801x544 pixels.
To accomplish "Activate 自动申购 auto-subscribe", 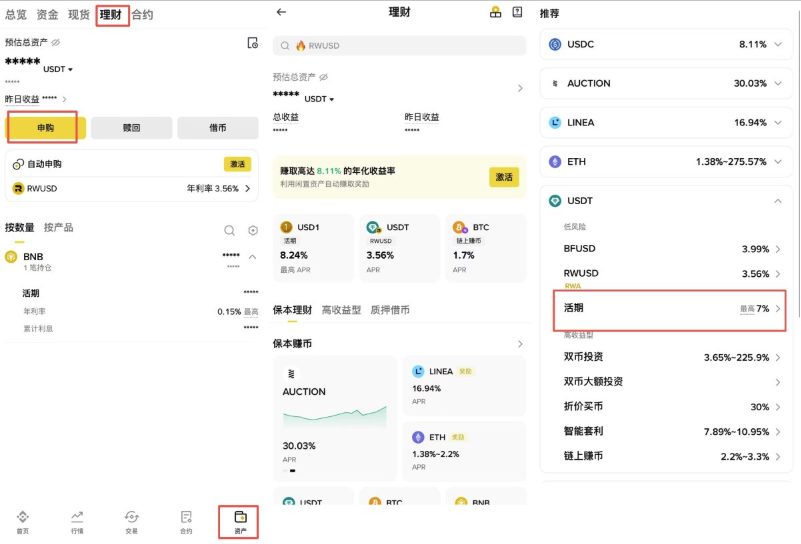I will [x=237, y=164].
